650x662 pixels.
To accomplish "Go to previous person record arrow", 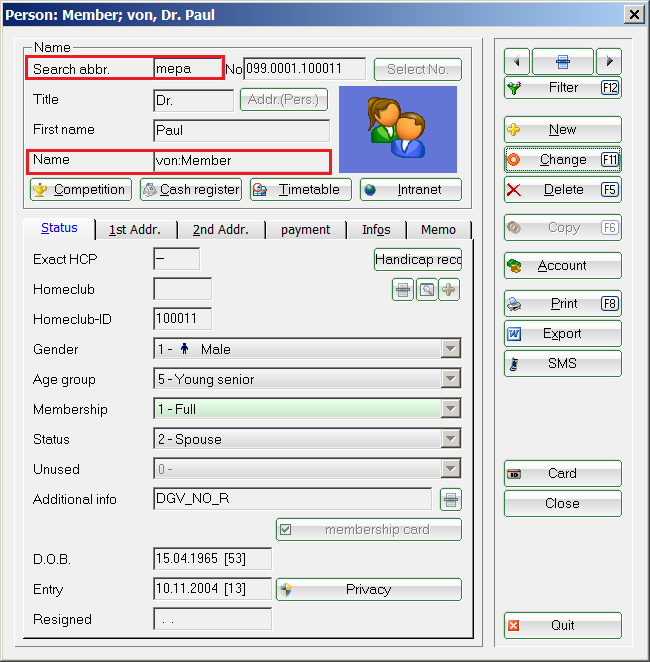I will click(x=517, y=62).
